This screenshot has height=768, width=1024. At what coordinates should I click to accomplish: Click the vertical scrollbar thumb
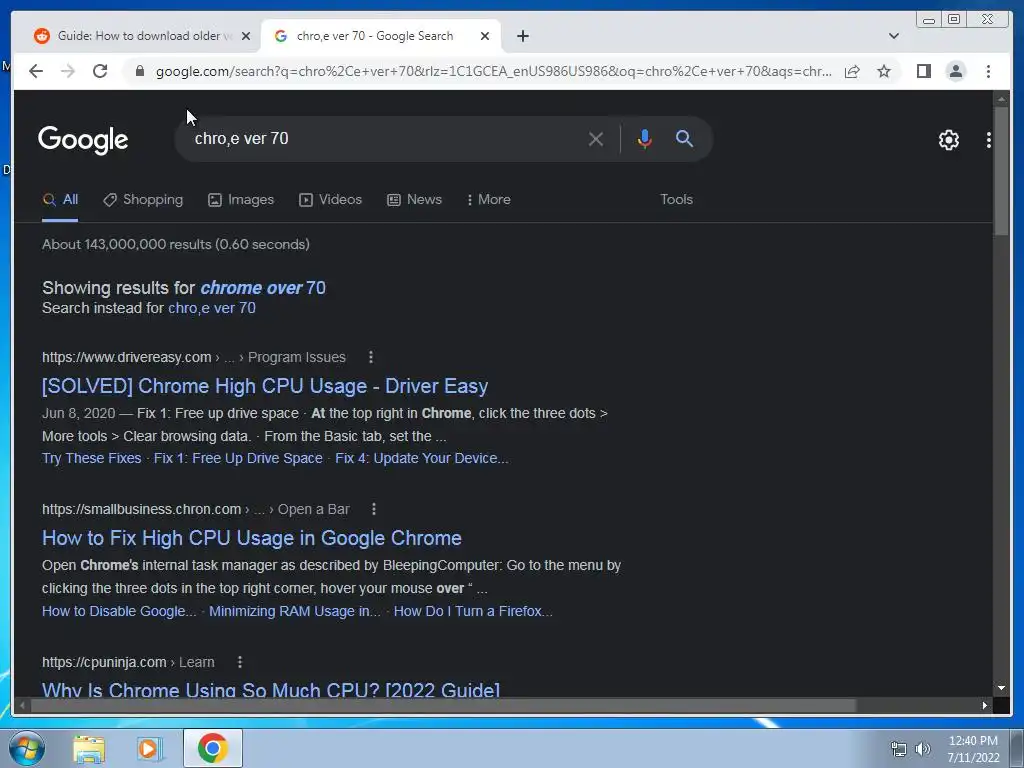click(x=1001, y=171)
